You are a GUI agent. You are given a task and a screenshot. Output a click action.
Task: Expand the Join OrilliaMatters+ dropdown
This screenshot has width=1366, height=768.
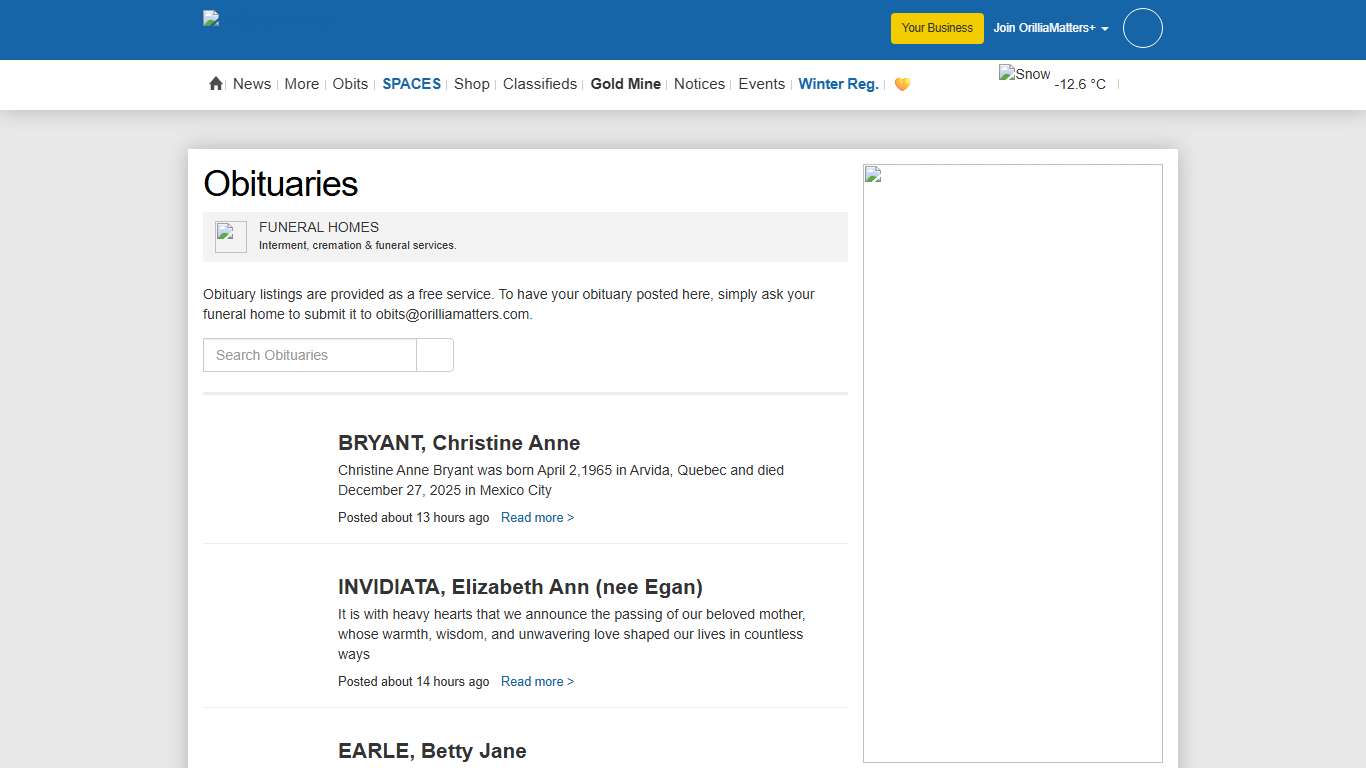coord(1050,28)
